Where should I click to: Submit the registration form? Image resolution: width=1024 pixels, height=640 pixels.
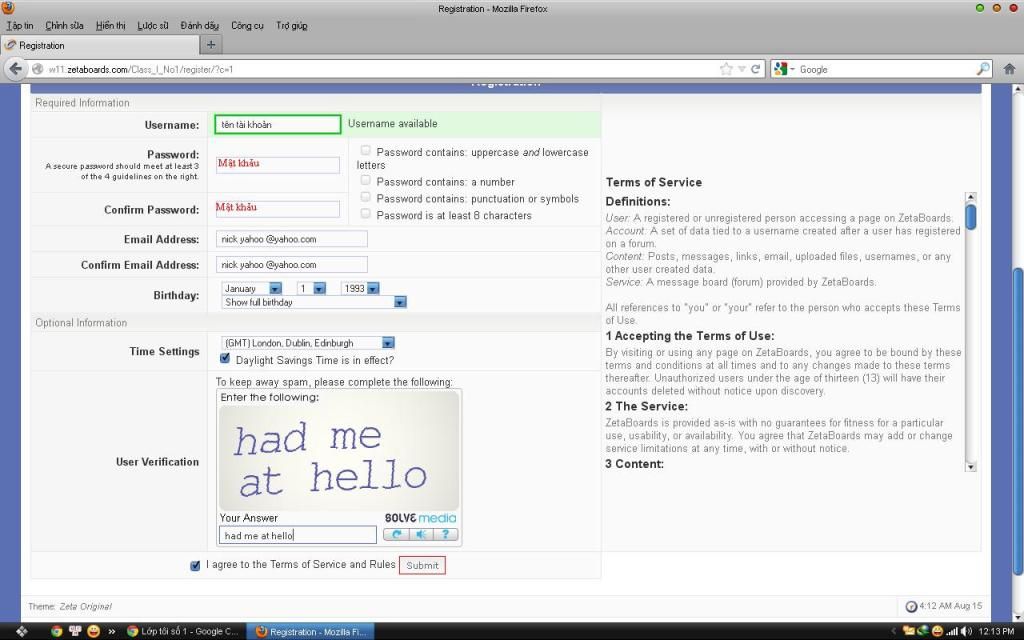pyautogui.click(x=422, y=565)
